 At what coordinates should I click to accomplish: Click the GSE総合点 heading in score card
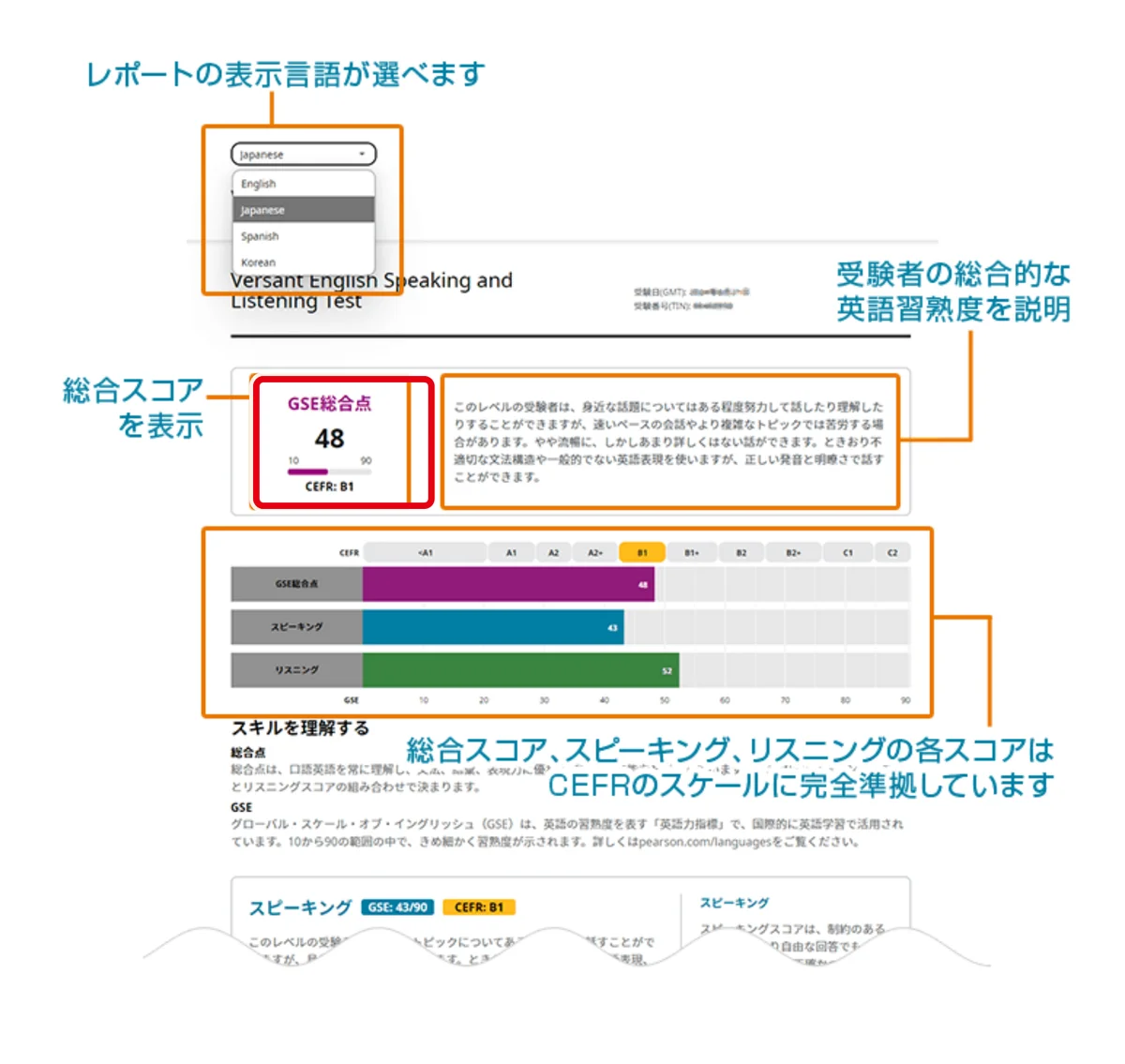[329, 404]
